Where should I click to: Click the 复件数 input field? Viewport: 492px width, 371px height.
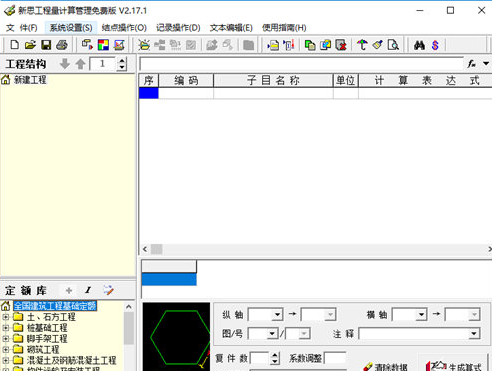(x=260, y=358)
